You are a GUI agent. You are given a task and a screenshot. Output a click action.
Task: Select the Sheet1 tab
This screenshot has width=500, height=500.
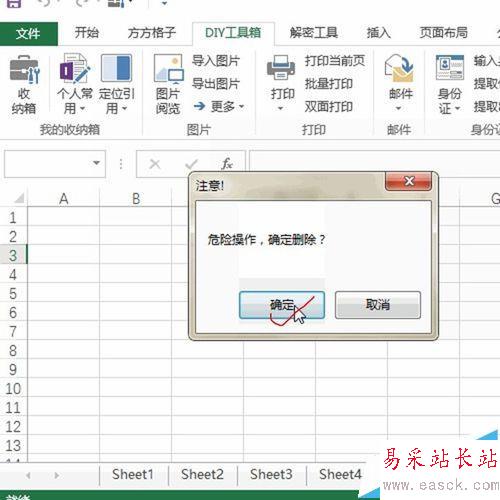[x=133, y=475]
